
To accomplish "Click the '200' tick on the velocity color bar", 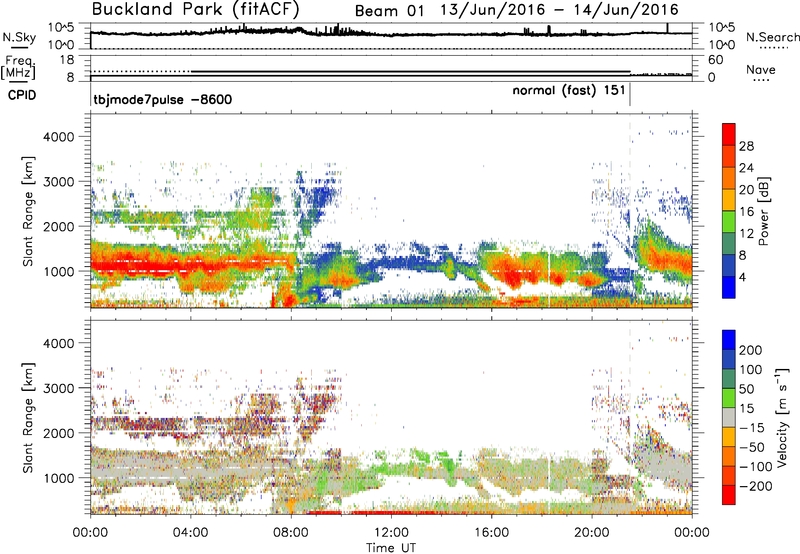I will (x=751, y=350).
